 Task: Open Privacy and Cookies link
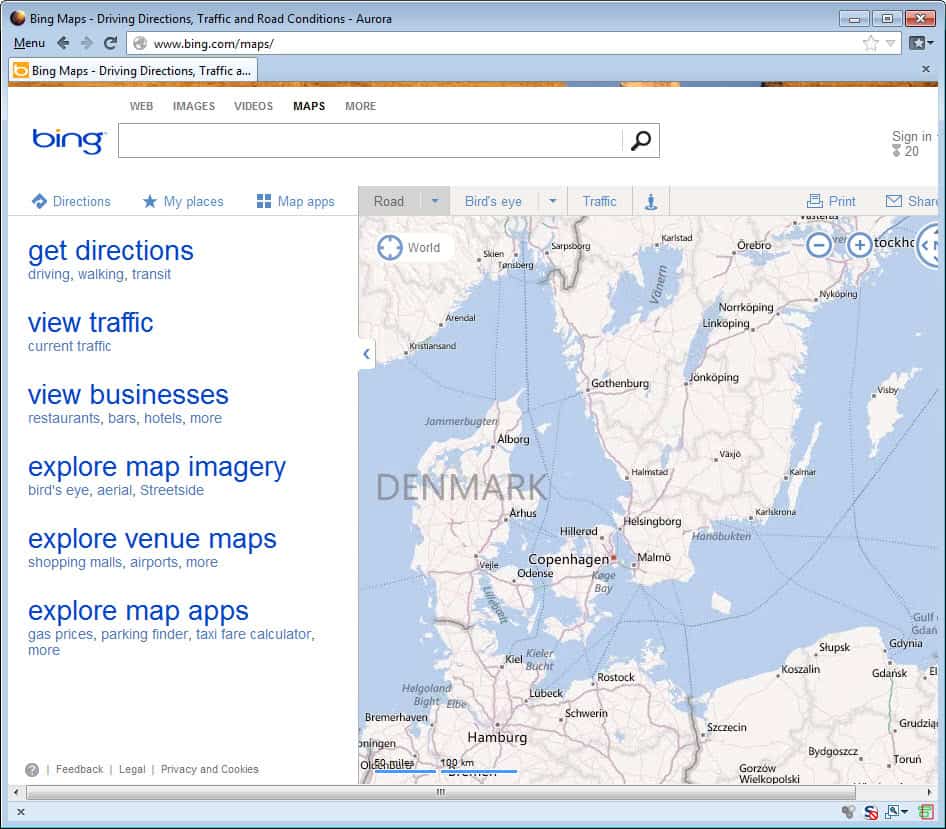click(x=209, y=769)
